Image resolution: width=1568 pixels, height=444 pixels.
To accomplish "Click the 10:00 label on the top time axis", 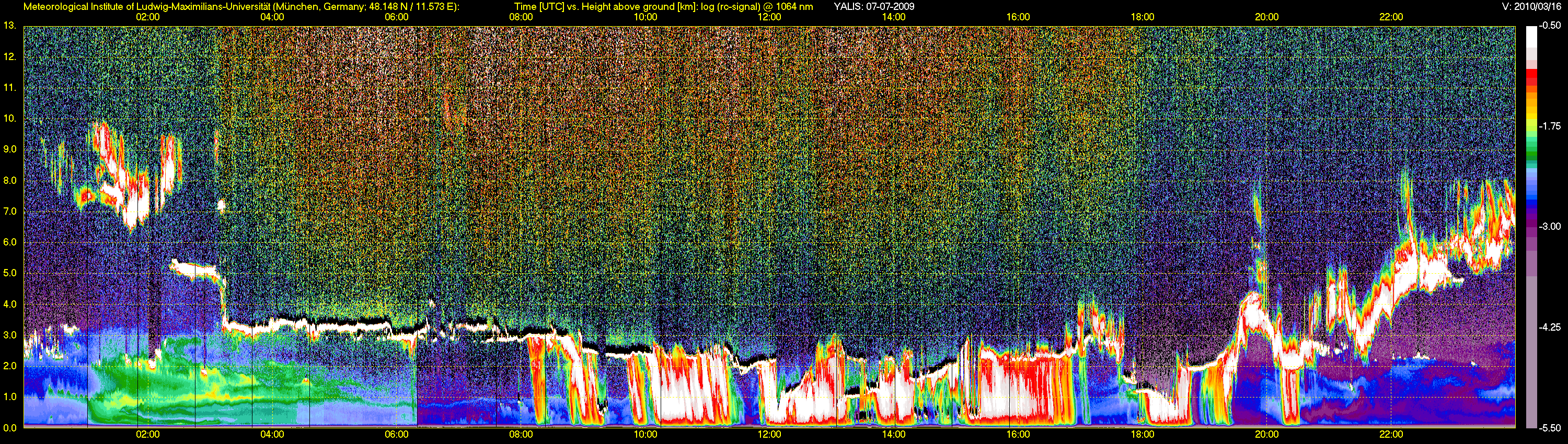I will coord(645,17).
